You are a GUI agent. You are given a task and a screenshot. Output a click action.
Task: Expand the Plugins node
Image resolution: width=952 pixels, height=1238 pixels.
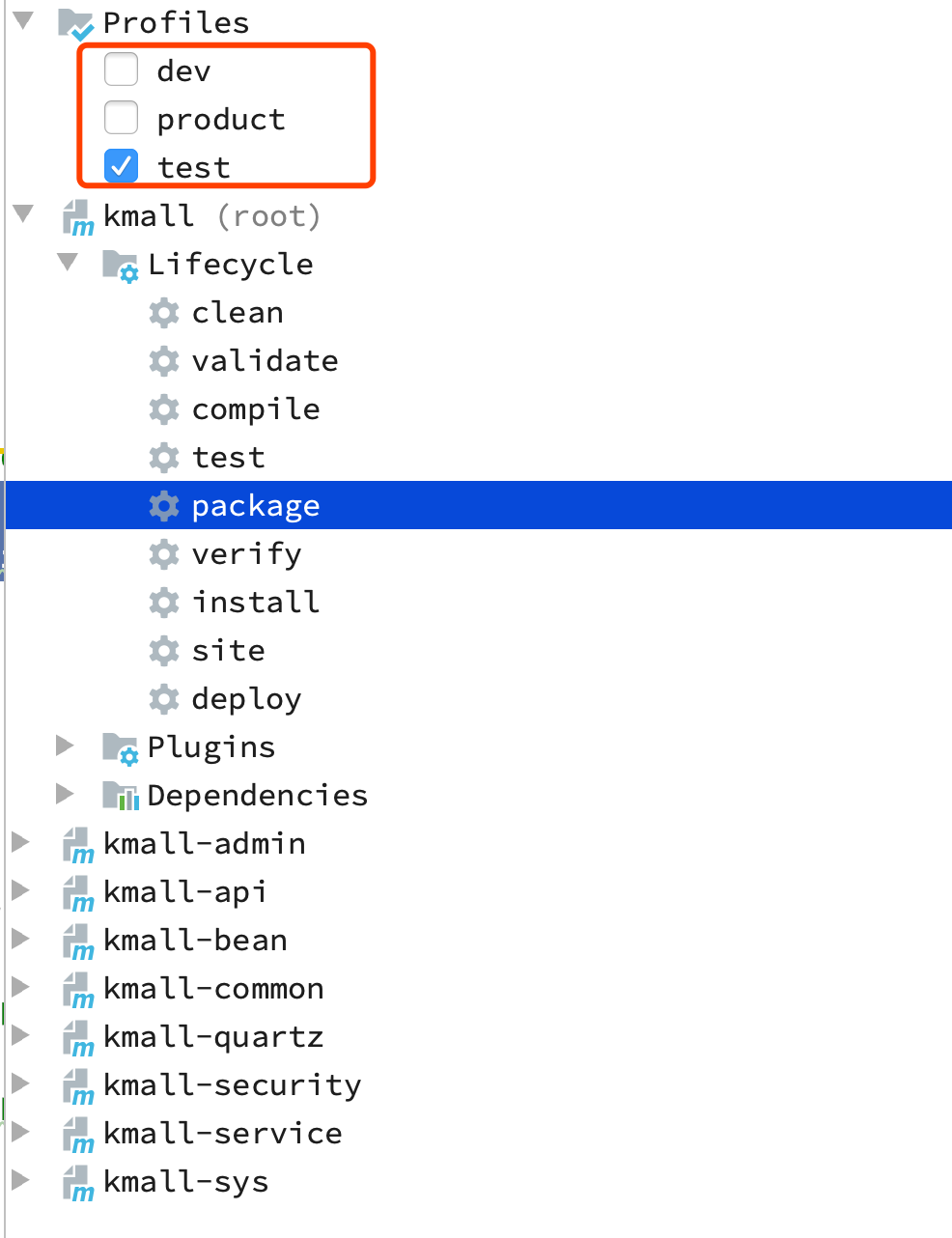[x=65, y=746]
